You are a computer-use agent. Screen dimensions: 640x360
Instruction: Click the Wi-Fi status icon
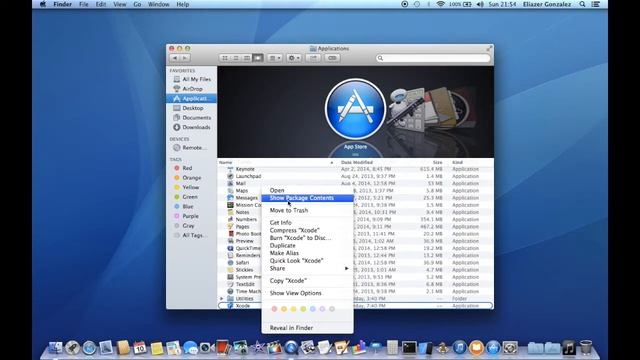pyautogui.click(x=440, y=4)
